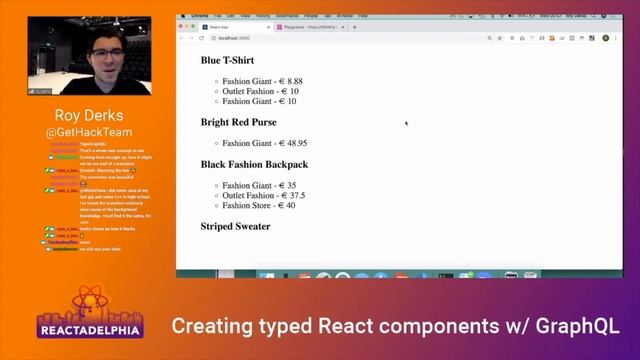Click the Outlet Fashion - € 10 row

click(x=260, y=91)
